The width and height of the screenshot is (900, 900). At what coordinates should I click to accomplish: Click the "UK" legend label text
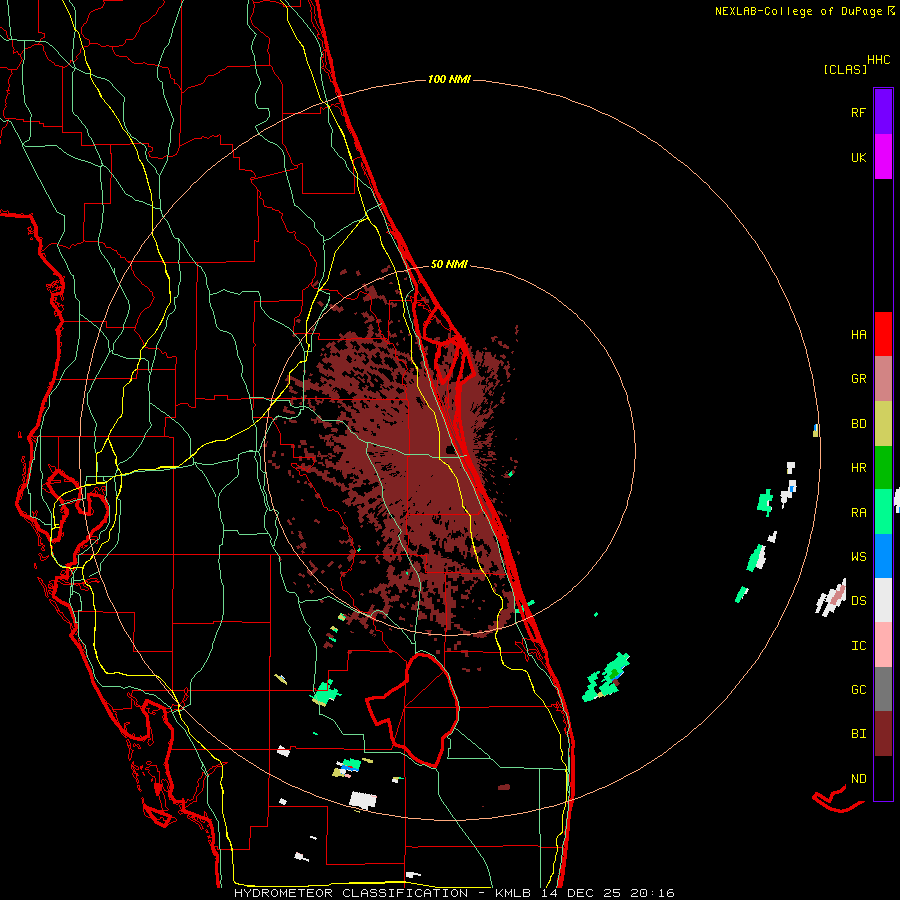pyautogui.click(x=858, y=157)
